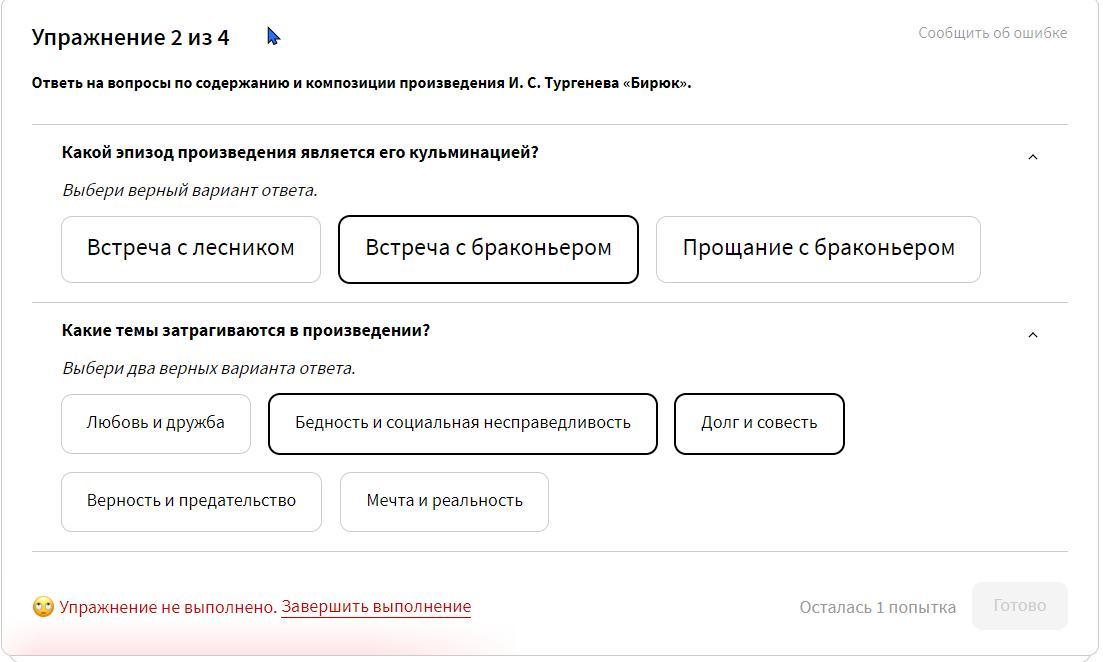
Task: Select "Верность и предательство" theme
Action: (191, 501)
